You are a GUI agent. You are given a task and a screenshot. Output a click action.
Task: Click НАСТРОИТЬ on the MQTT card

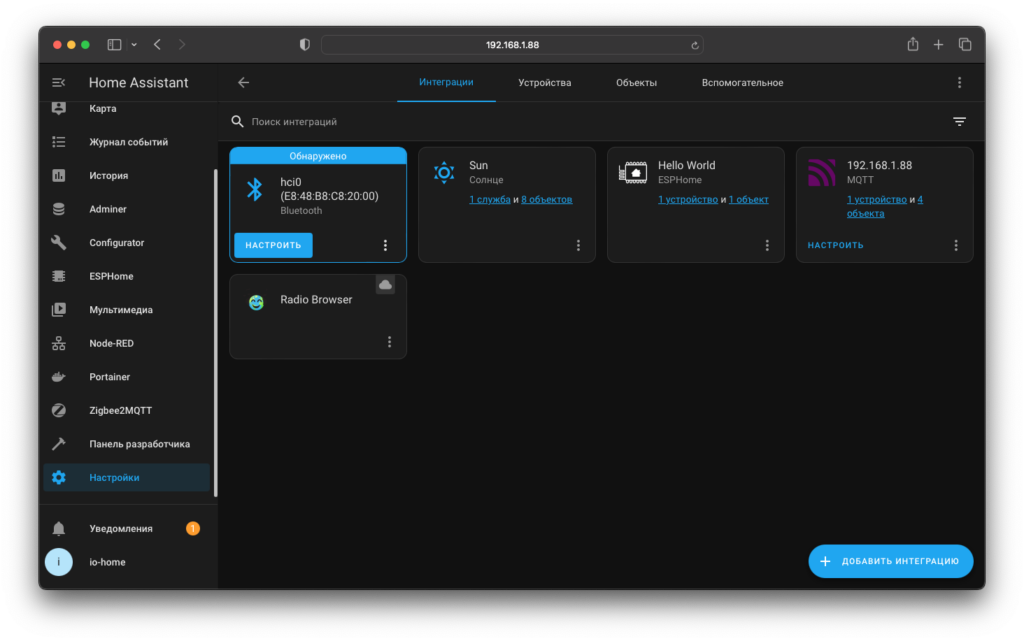(x=835, y=245)
